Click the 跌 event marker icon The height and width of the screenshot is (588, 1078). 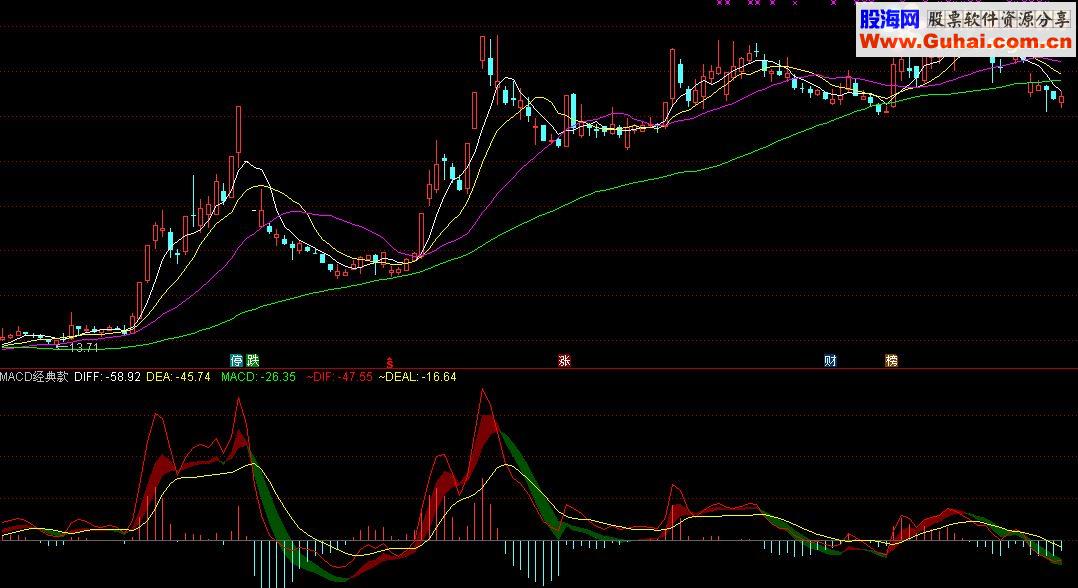pyautogui.click(x=252, y=360)
